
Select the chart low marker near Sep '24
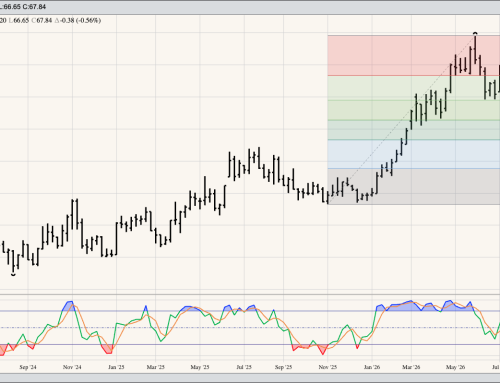pyautogui.click(x=13, y=275)
